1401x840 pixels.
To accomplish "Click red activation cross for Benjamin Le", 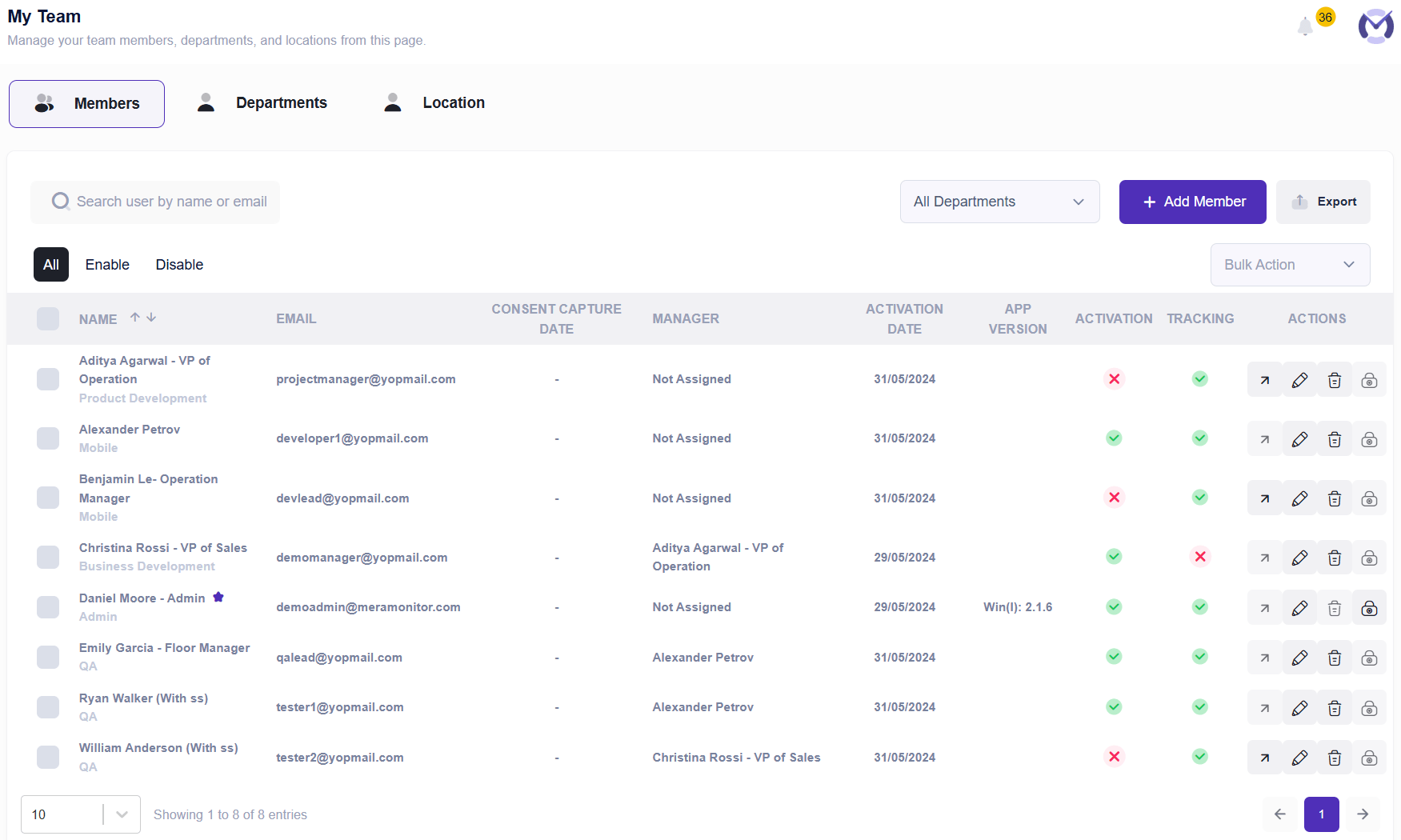I will point(1114,498).
